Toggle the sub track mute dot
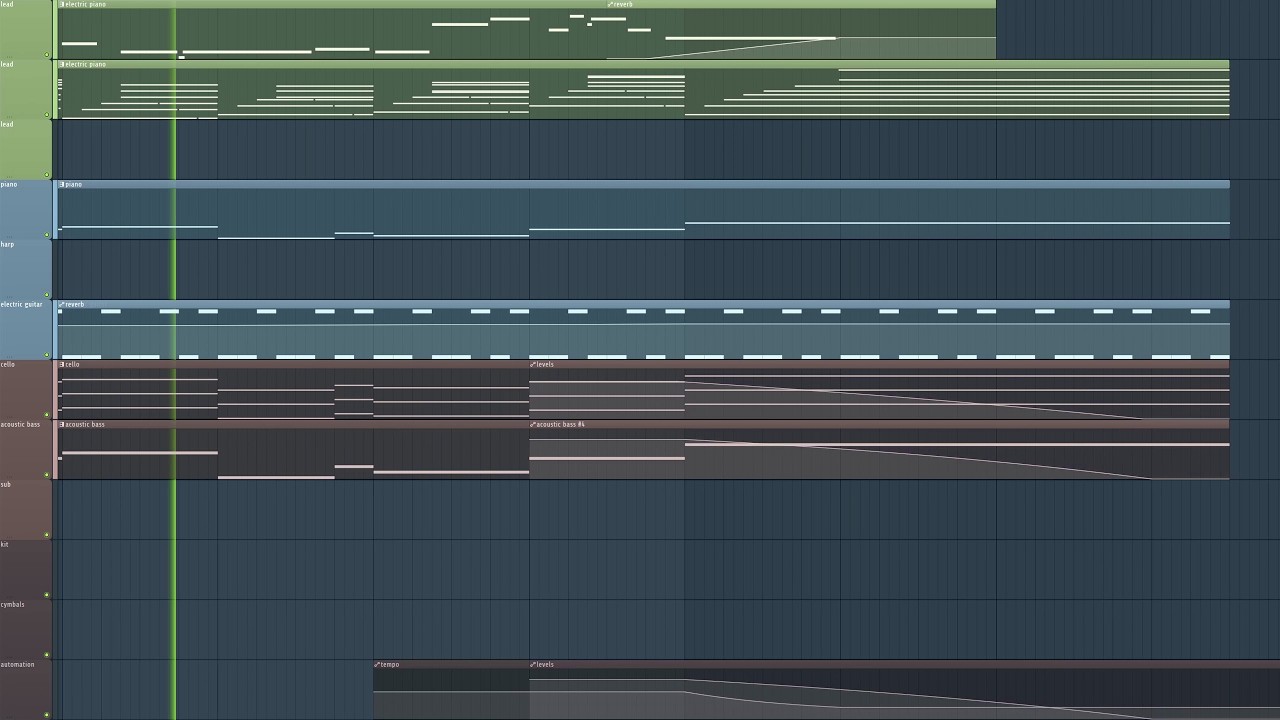1280x720 pixels. (47, 535)
